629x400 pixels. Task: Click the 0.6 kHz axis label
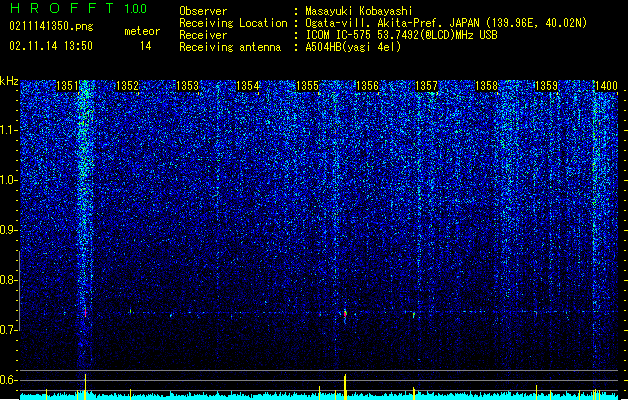click(9, 380)
